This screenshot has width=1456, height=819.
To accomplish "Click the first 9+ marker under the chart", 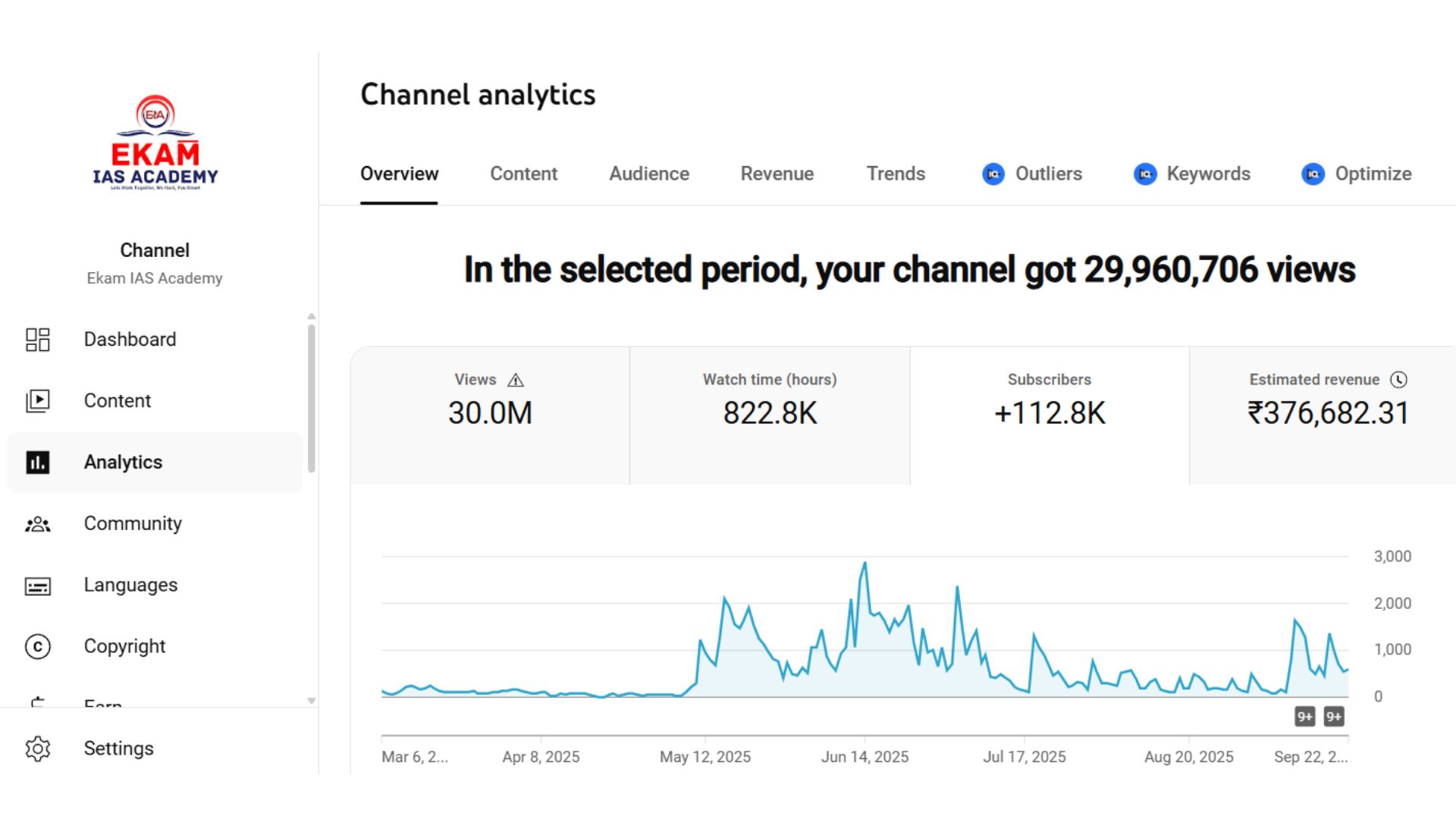I will [1304, 717].
